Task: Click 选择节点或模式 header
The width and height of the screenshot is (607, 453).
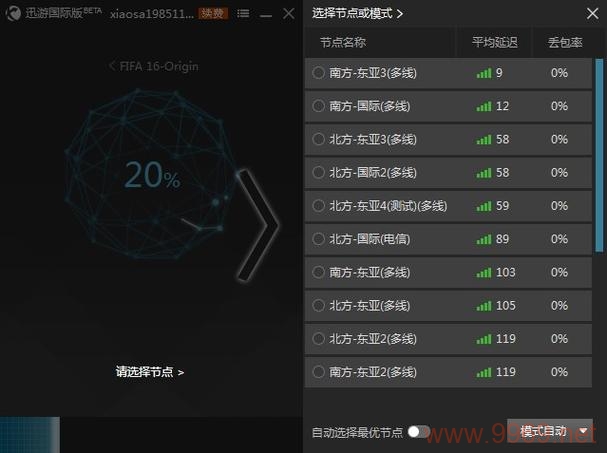Action: pos(357,14)
